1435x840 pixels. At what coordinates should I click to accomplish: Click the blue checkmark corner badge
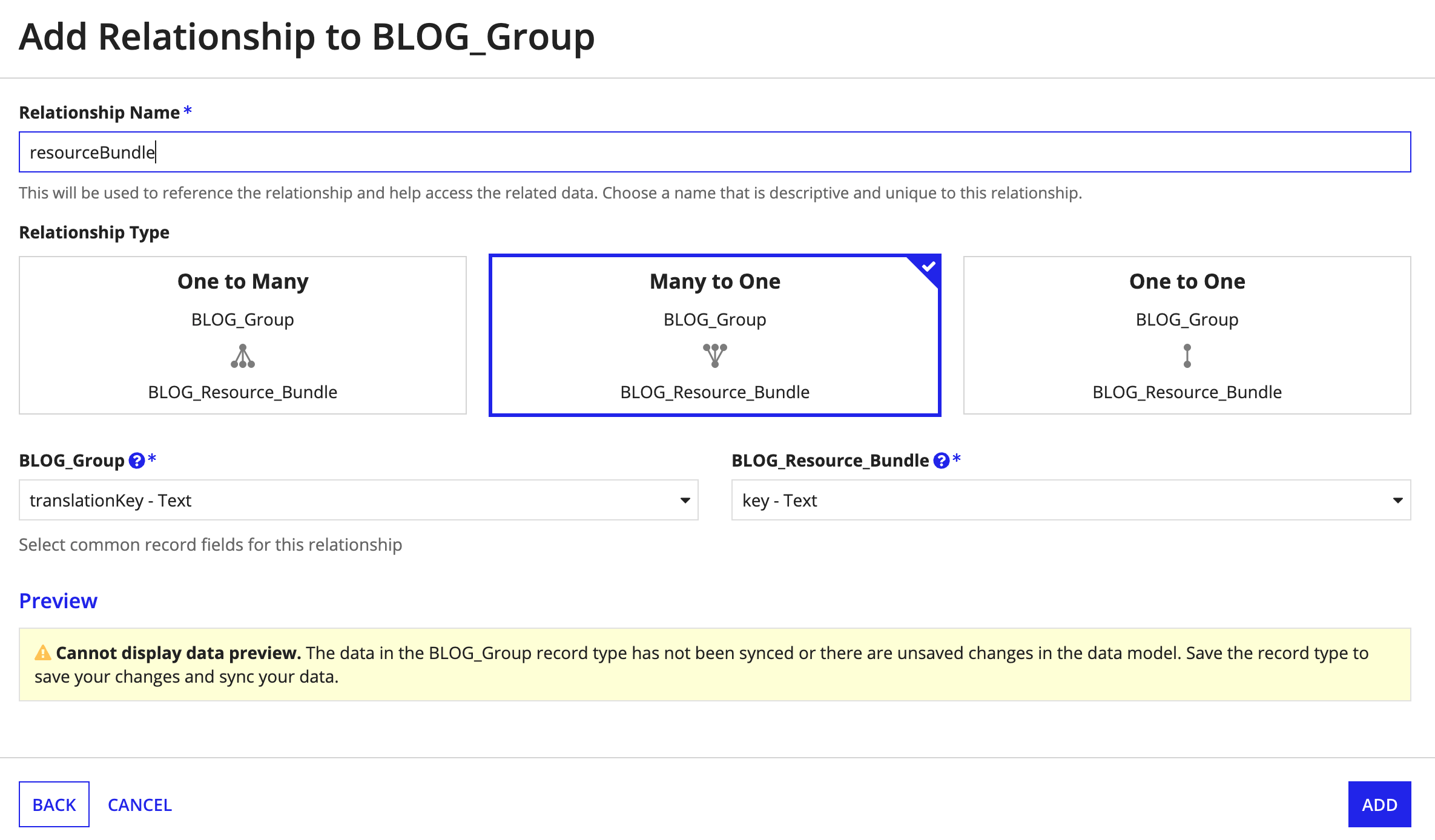(x=928, y=267)
